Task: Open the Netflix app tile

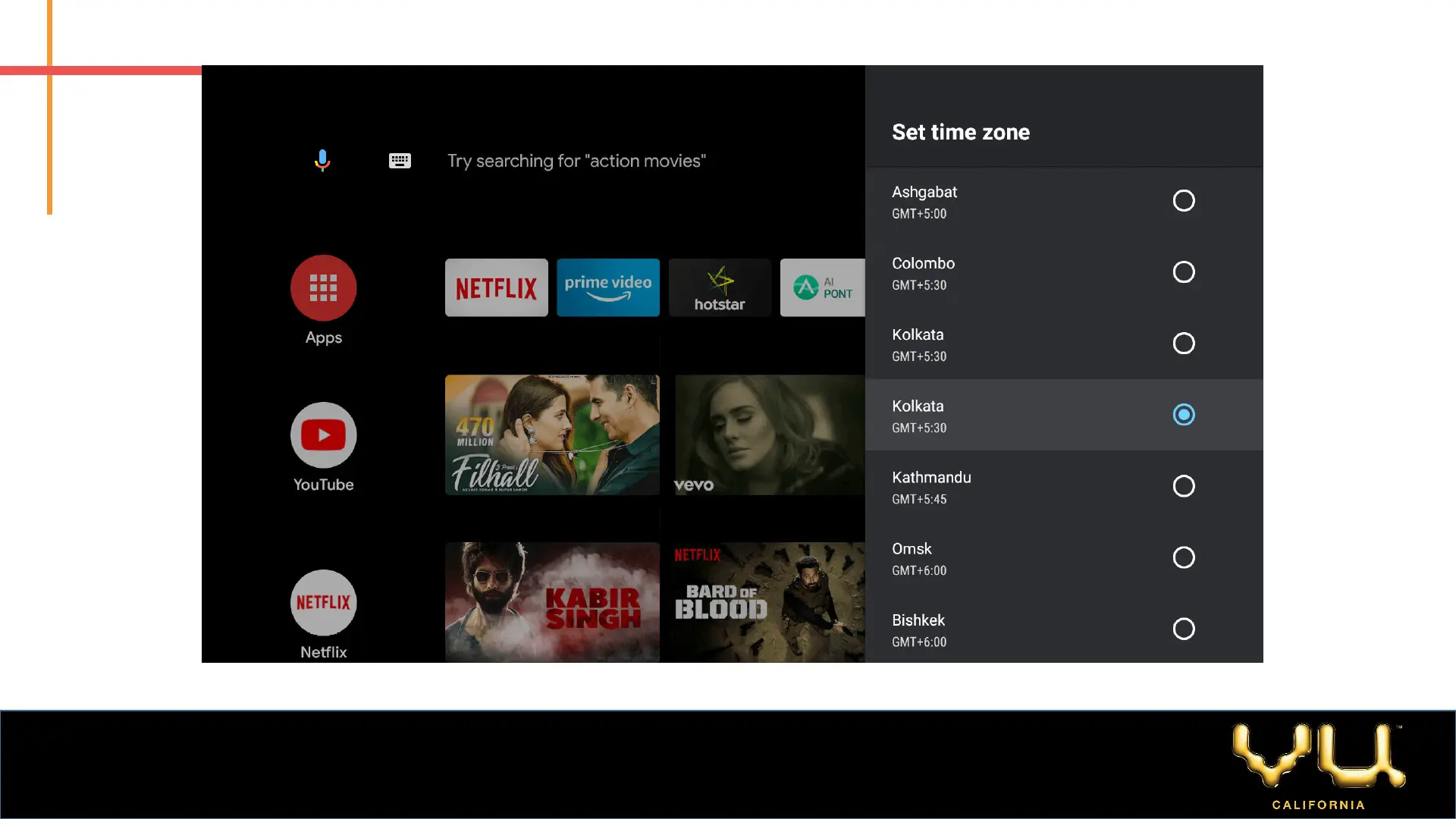Action: [x=496, y=287]
